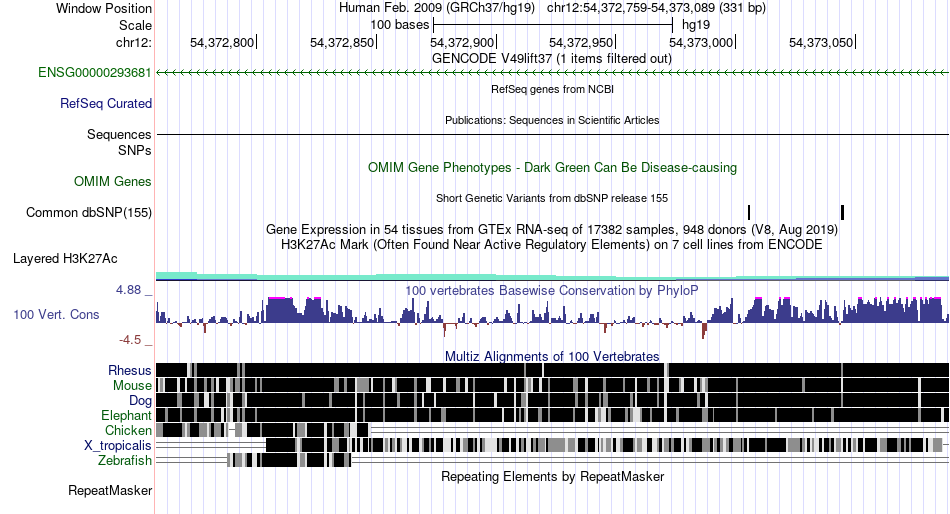Click the Publications: Sequences in Scientific Articles title
This screenshot has width=950, height=514.
click(552, 120)
